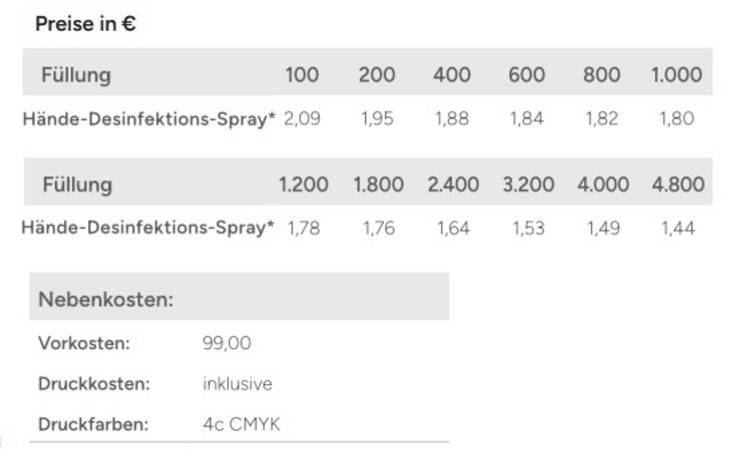Click the Druckfarben label
Screen dimensions: 730x475
(x=93, y=425)
